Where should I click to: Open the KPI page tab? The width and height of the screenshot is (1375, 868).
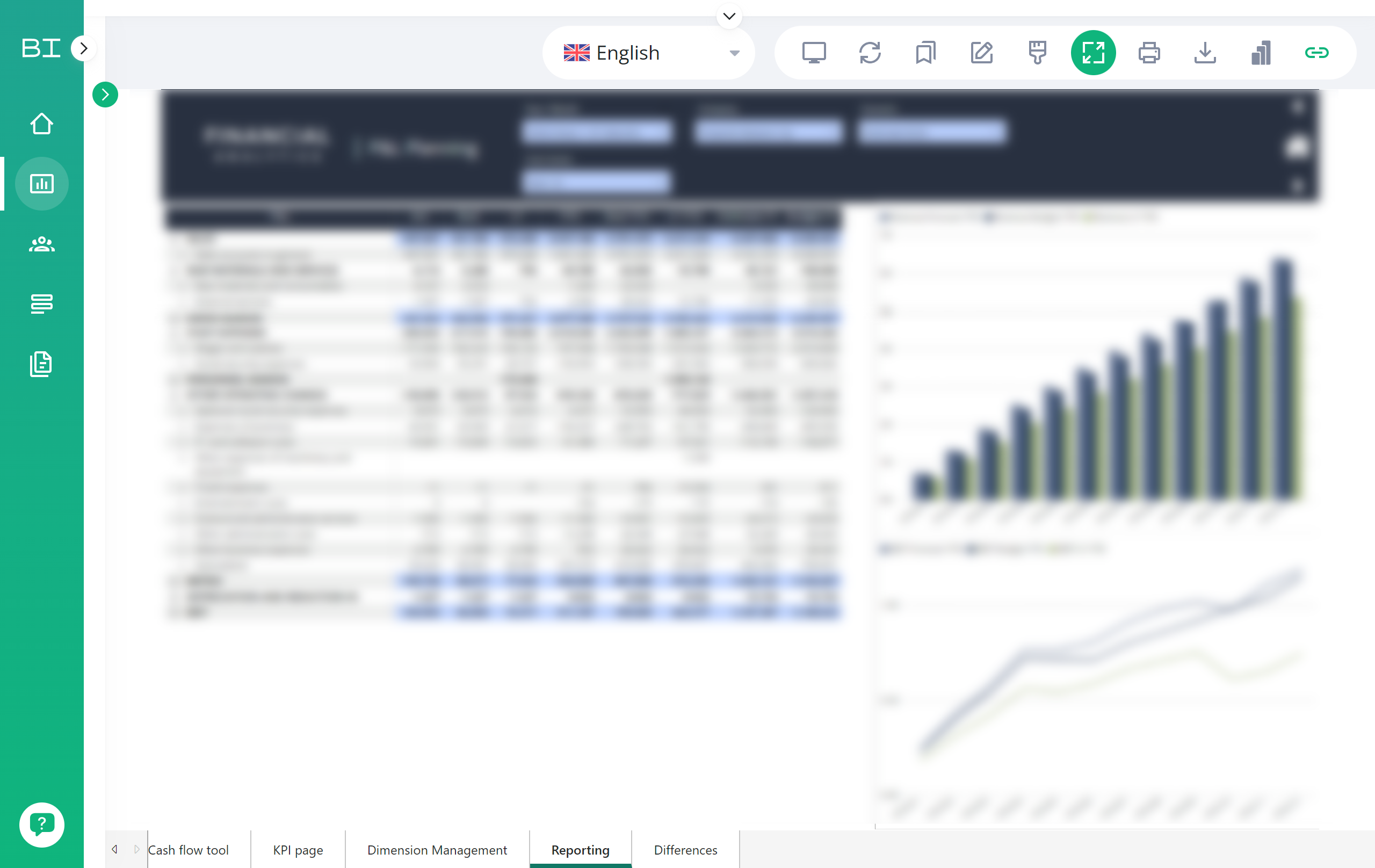(298, 850)
